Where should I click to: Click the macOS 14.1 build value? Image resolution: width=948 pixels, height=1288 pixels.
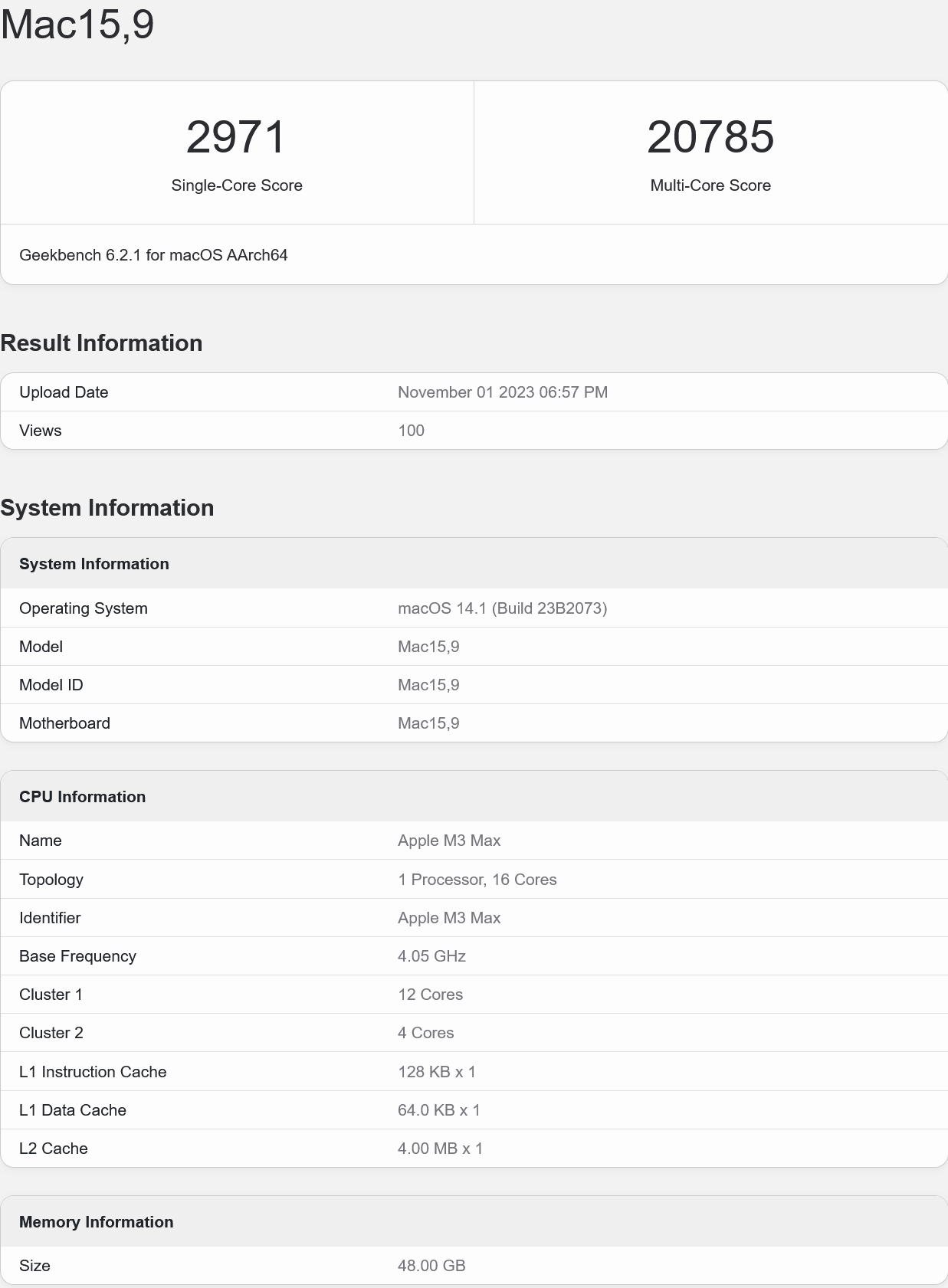[502, 608]
